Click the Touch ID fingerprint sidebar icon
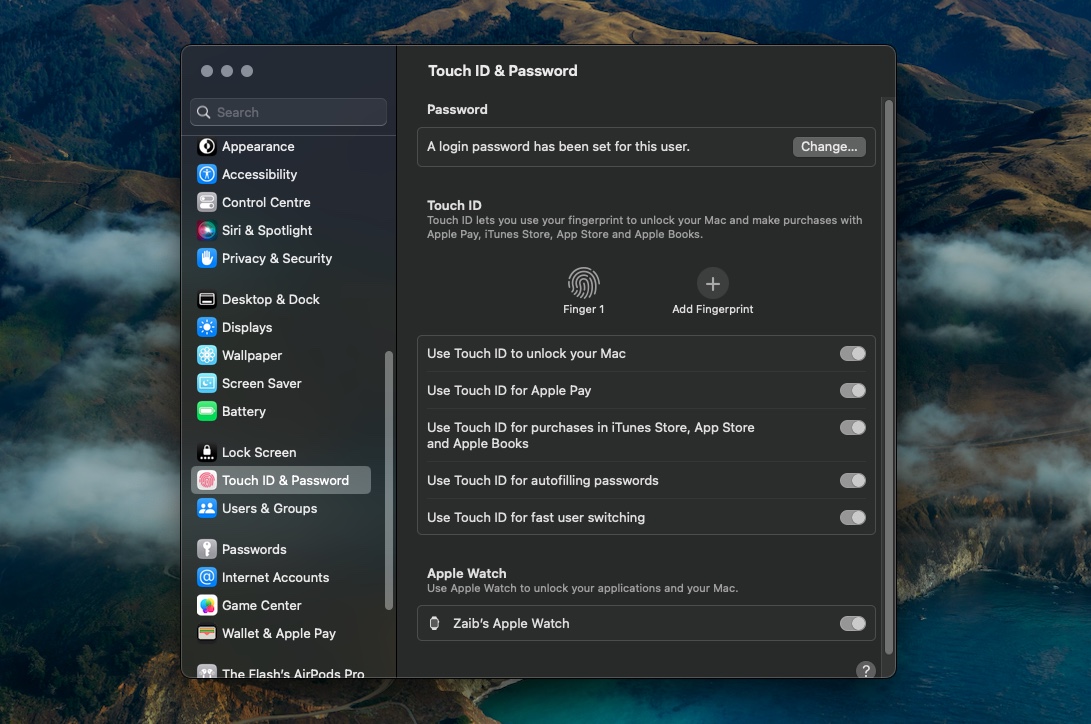The height and width of the screenshot is (724, 1091). 207,480
